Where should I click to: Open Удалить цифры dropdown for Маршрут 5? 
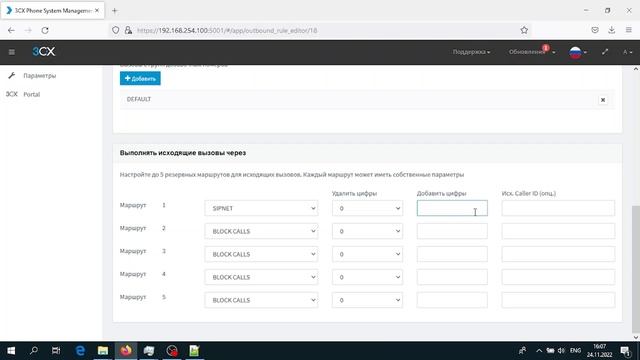(367, 300)
